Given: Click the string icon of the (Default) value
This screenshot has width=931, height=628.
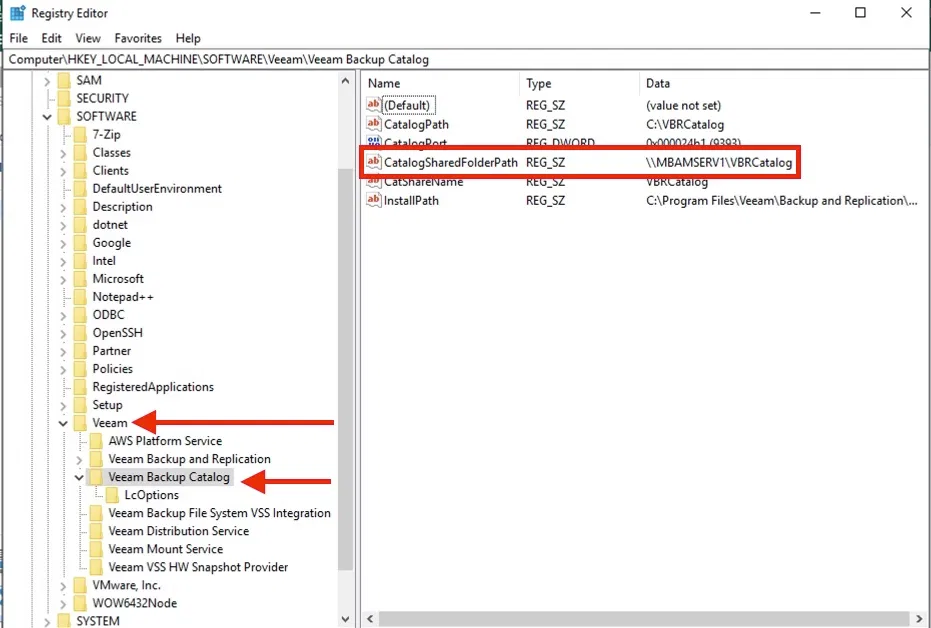Looking at the screenshot, I should 373,105.
